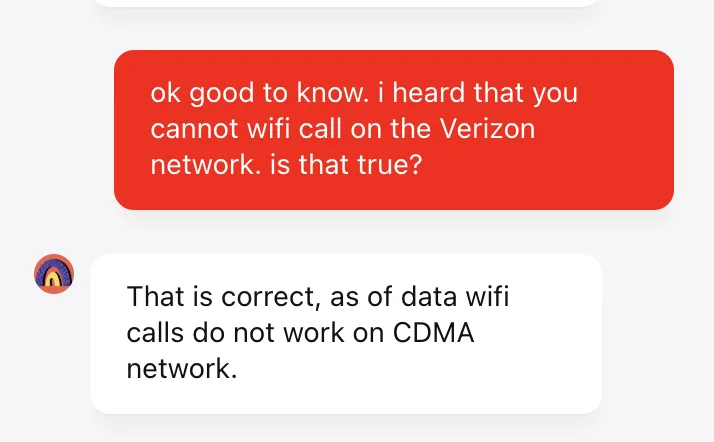
Task: Click the white agent reply bubble
Action: (345, 333)
